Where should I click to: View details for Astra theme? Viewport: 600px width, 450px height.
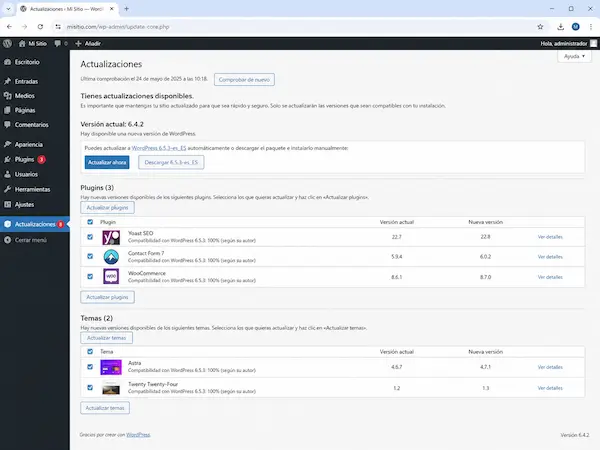click(550, 367)
